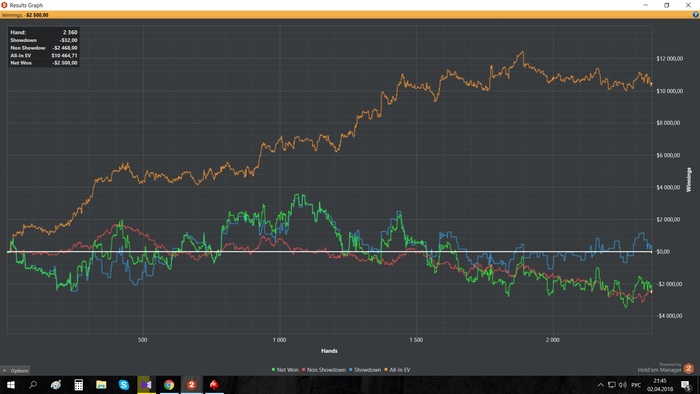This screenshot has height=394, width=700.
Task: Click the Results Graph window title text
Action: pyautogui.click(x=26, y=5)
